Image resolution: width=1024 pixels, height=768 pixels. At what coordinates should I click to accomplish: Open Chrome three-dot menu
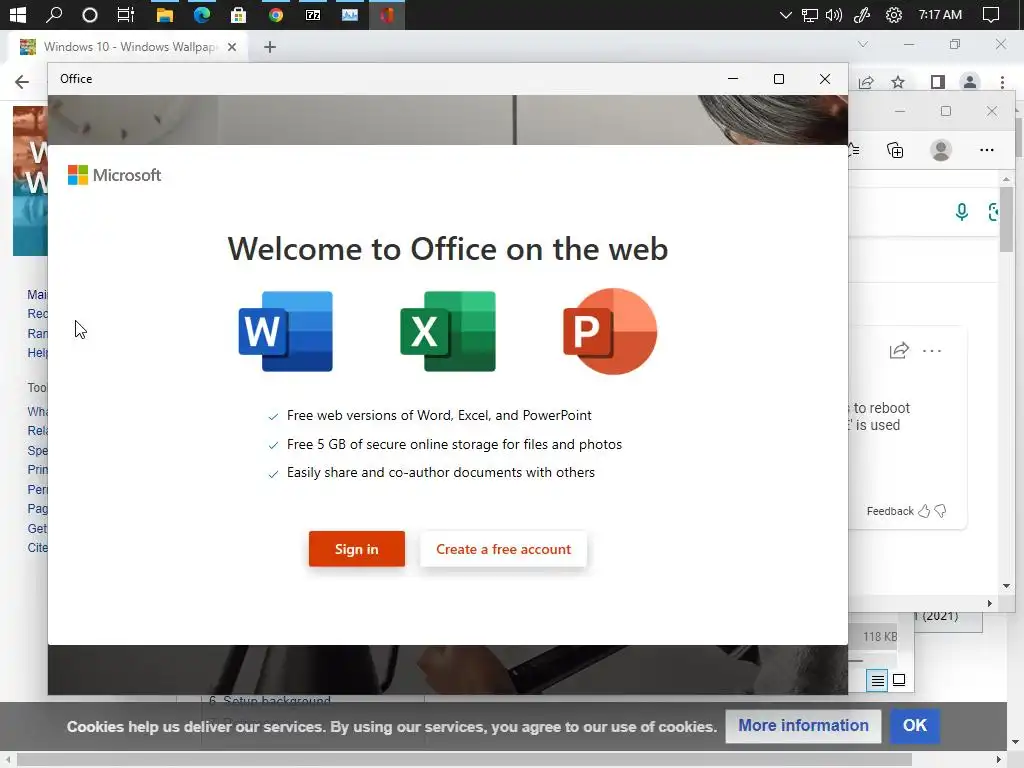[x=1002, y=82]
